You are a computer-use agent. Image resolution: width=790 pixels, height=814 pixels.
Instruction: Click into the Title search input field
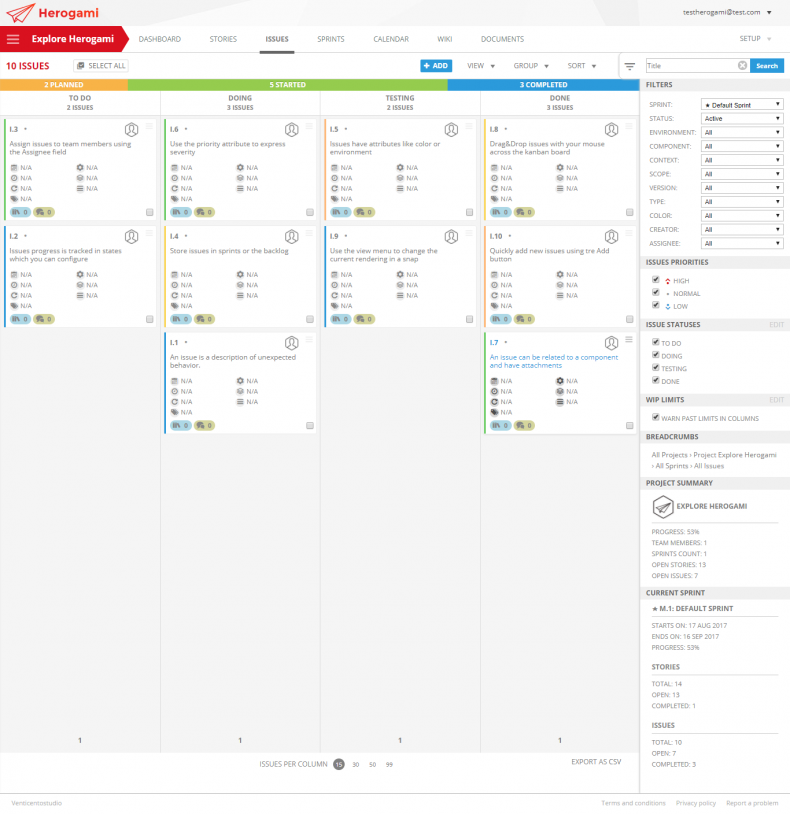click(690, 66)
